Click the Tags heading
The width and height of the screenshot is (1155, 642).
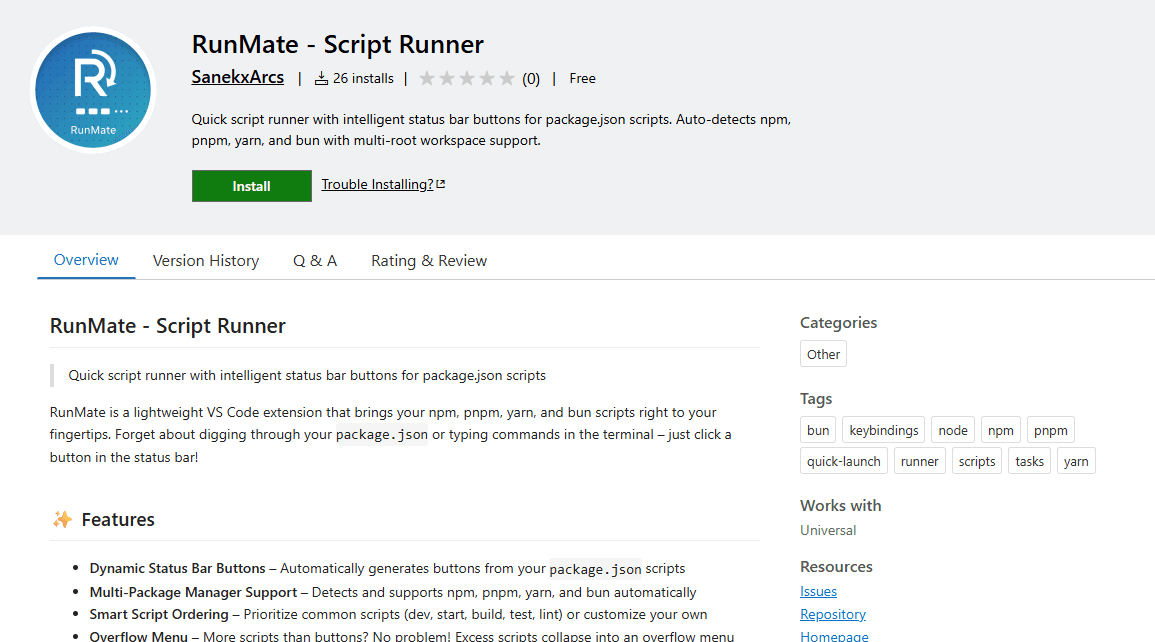(816, 399)
